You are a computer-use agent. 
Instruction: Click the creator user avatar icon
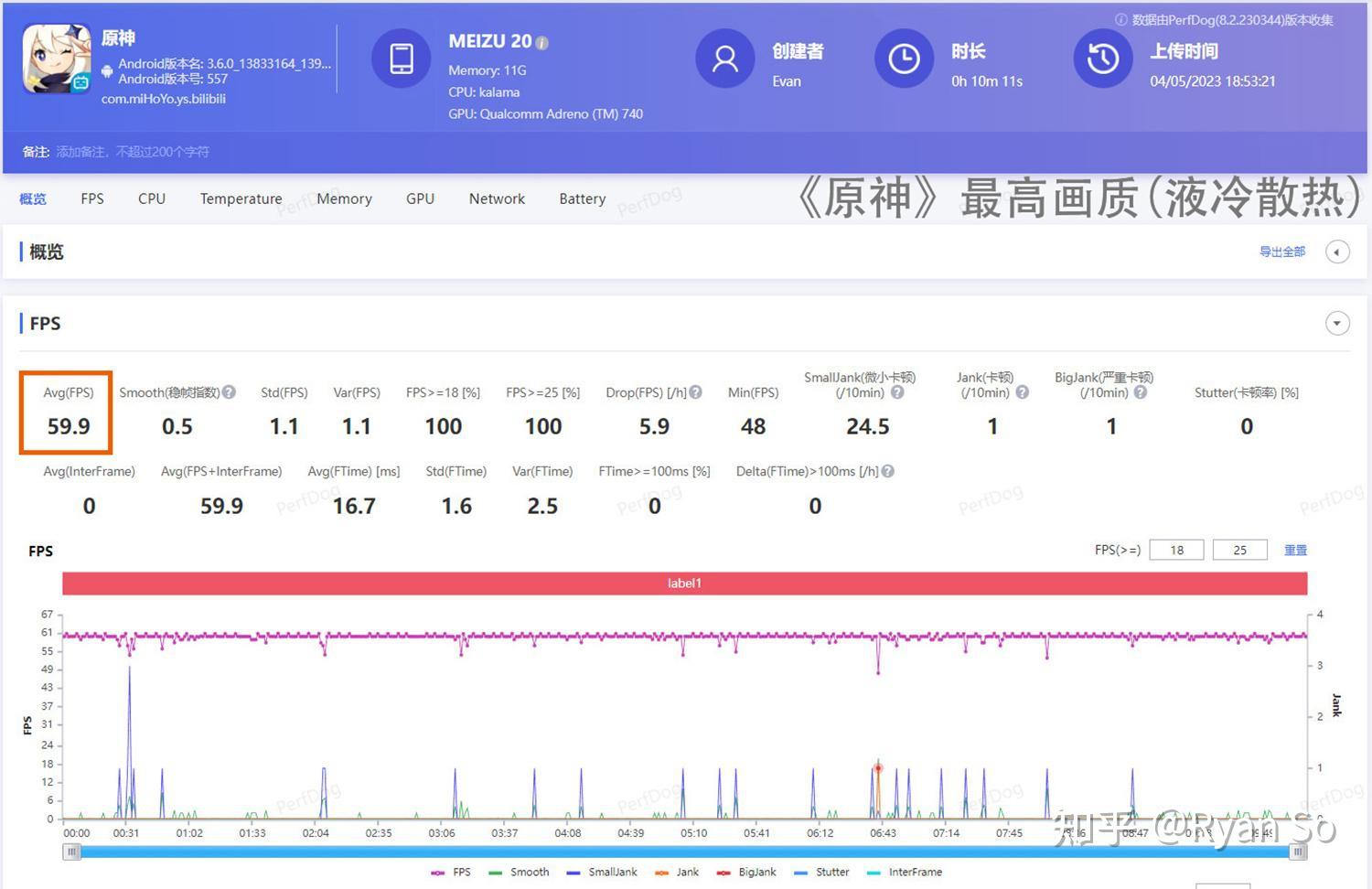pyautogui.click(x=725, y=59)
